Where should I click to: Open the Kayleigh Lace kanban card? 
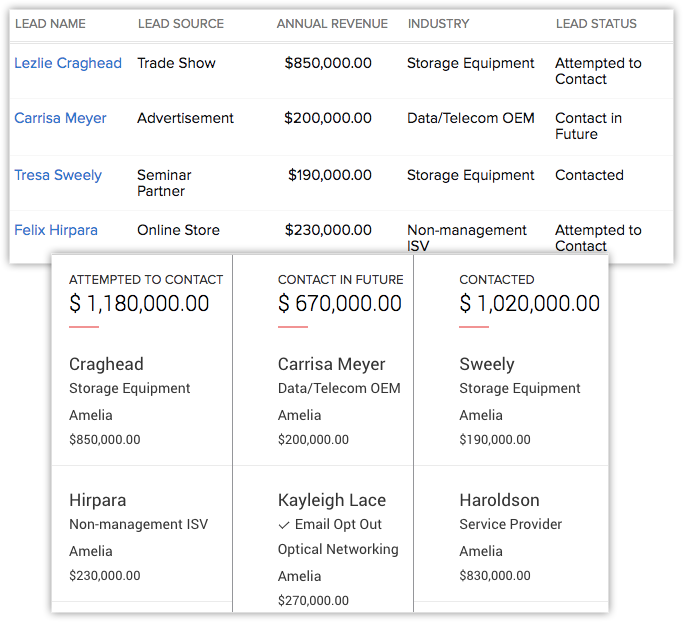(331, 500)
